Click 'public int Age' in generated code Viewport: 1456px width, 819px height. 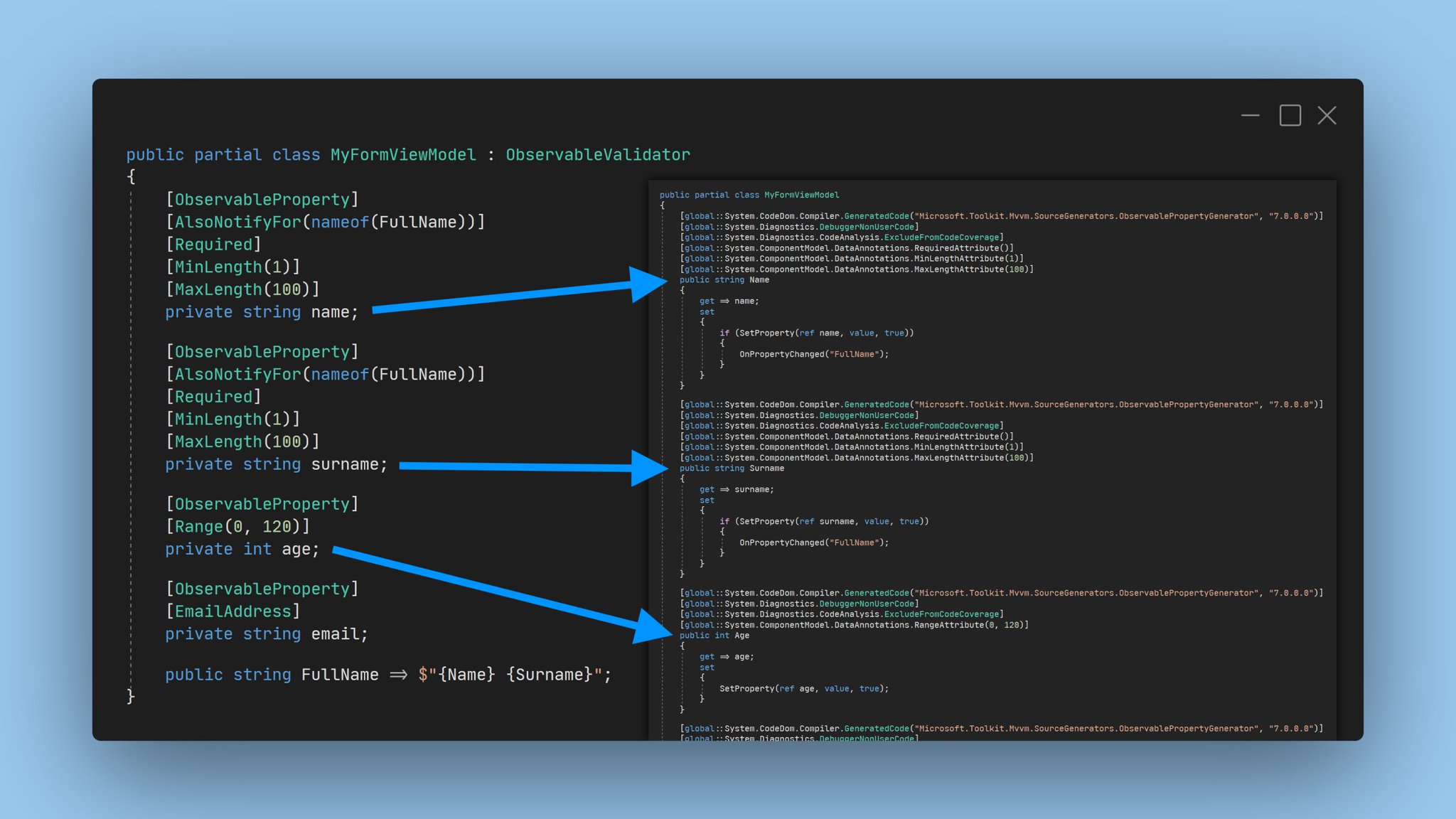(x=714, y=636)
